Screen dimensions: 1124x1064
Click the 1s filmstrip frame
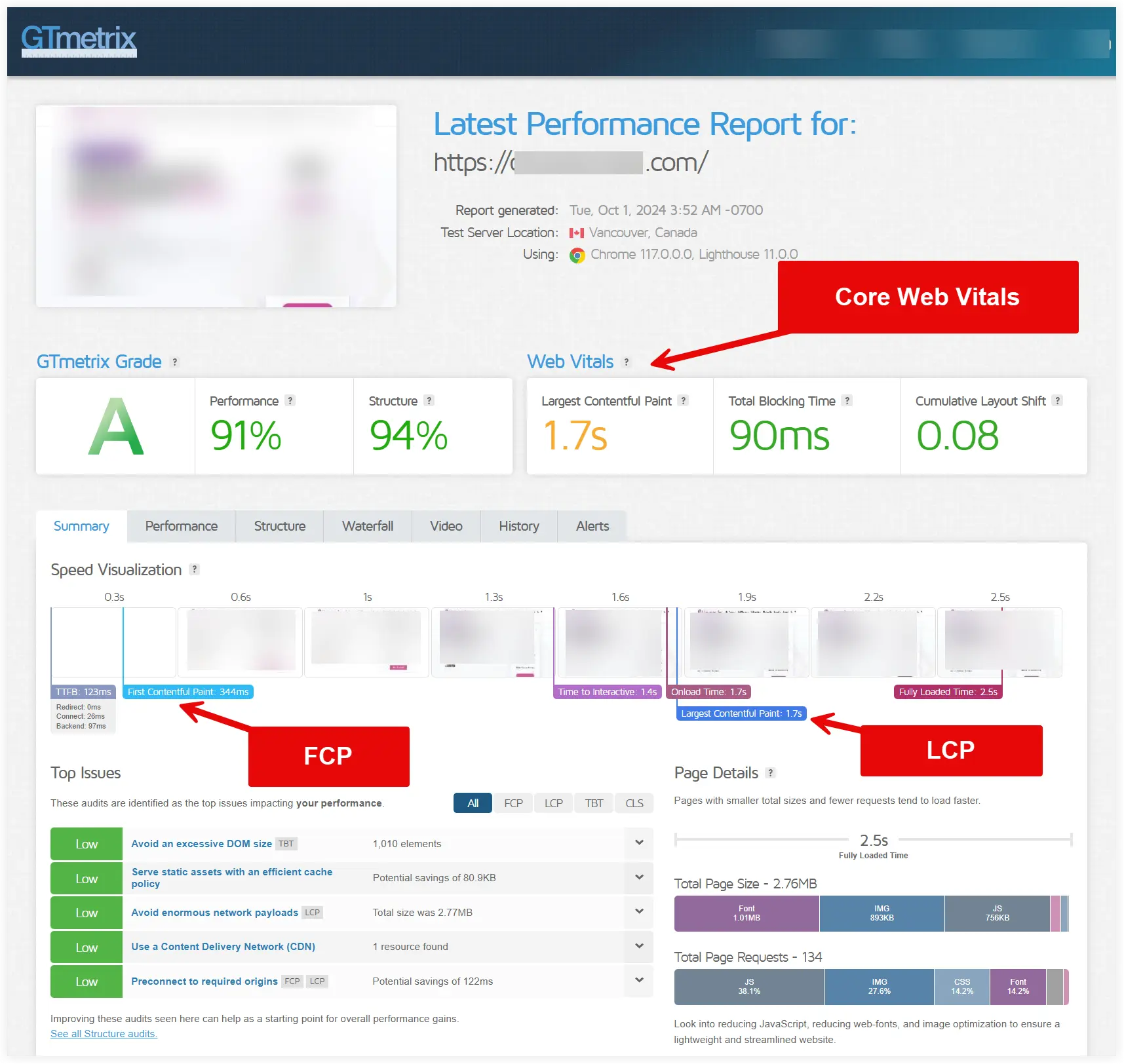tap(367, 642)
